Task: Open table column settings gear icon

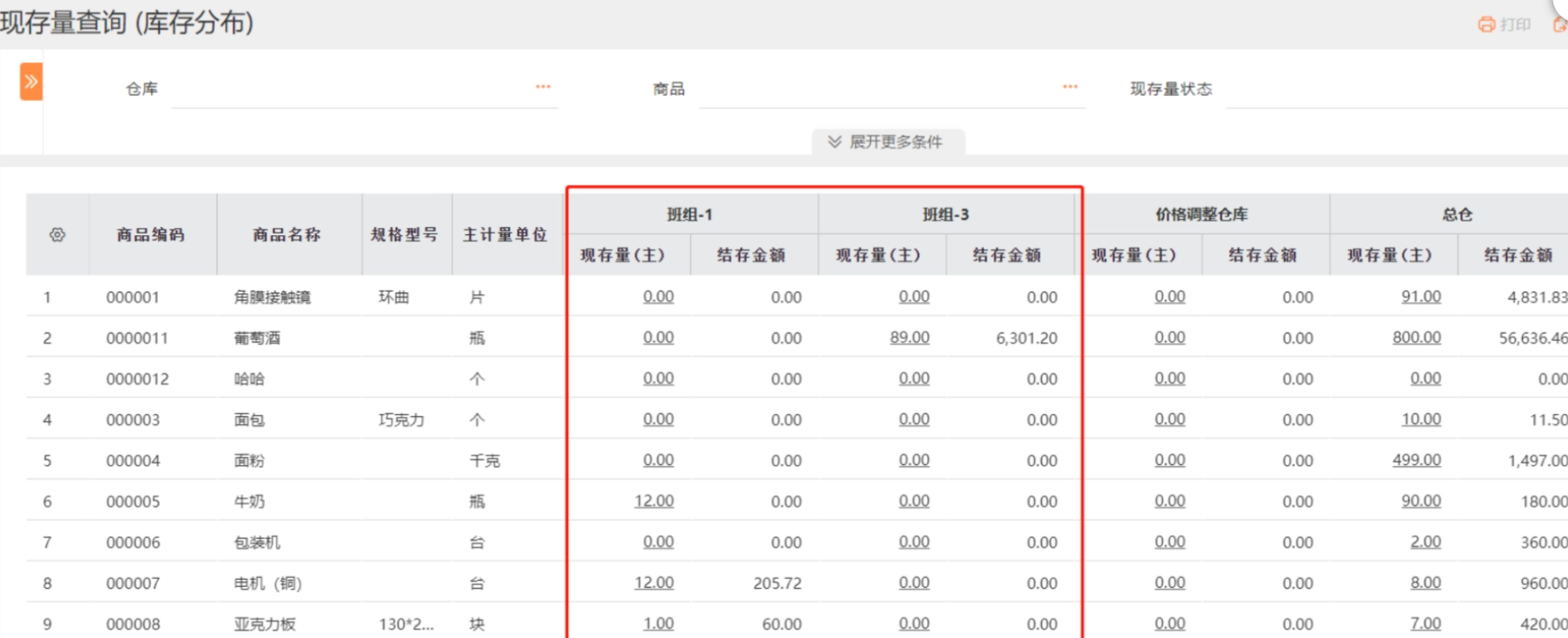Action: pos(57,234)
